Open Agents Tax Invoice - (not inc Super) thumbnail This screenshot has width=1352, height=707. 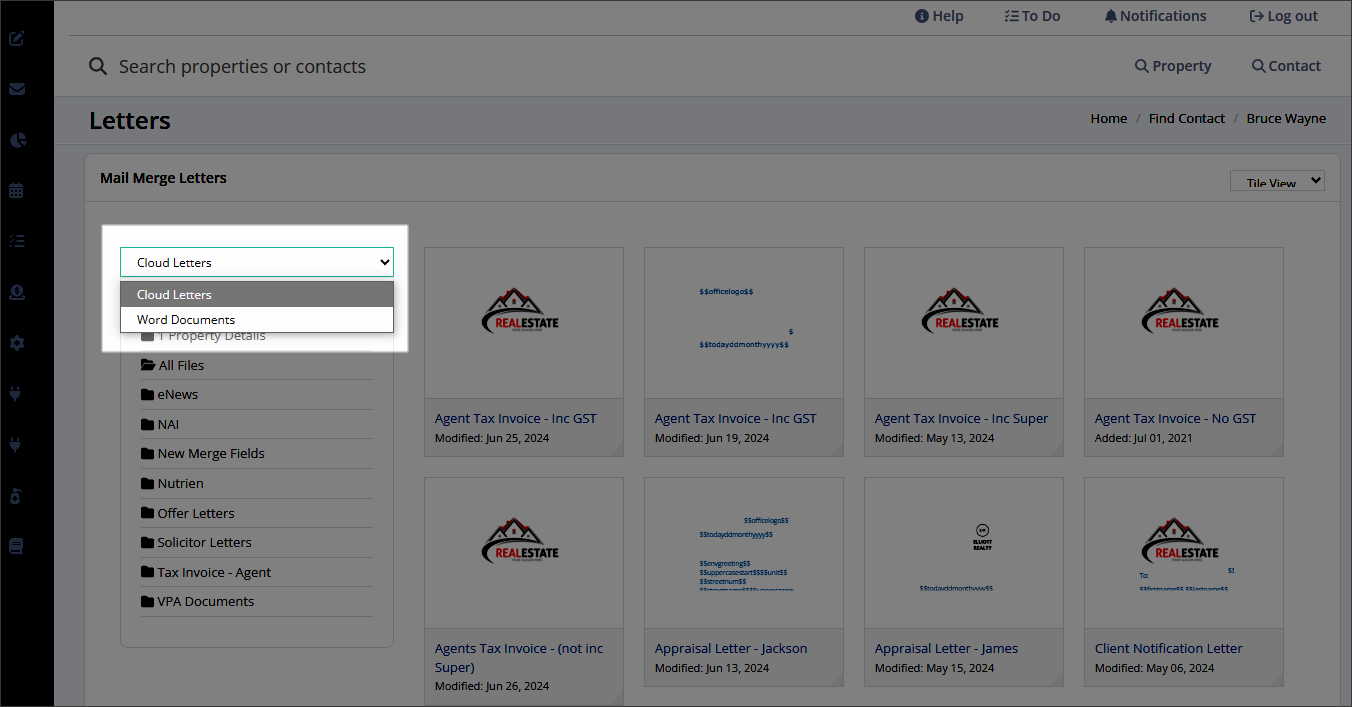click(x=524, y=552)
